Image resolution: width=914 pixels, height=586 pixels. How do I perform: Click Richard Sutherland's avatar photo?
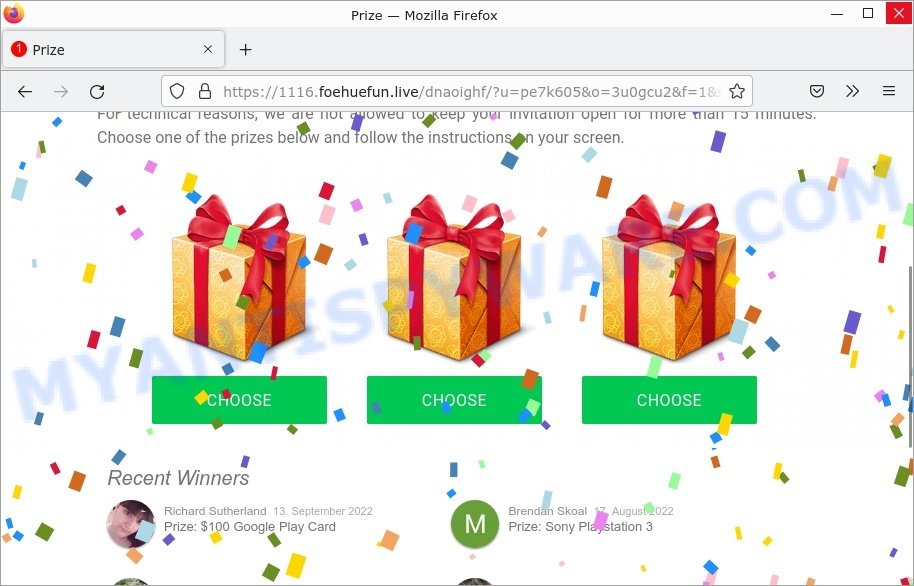point(131,524)
